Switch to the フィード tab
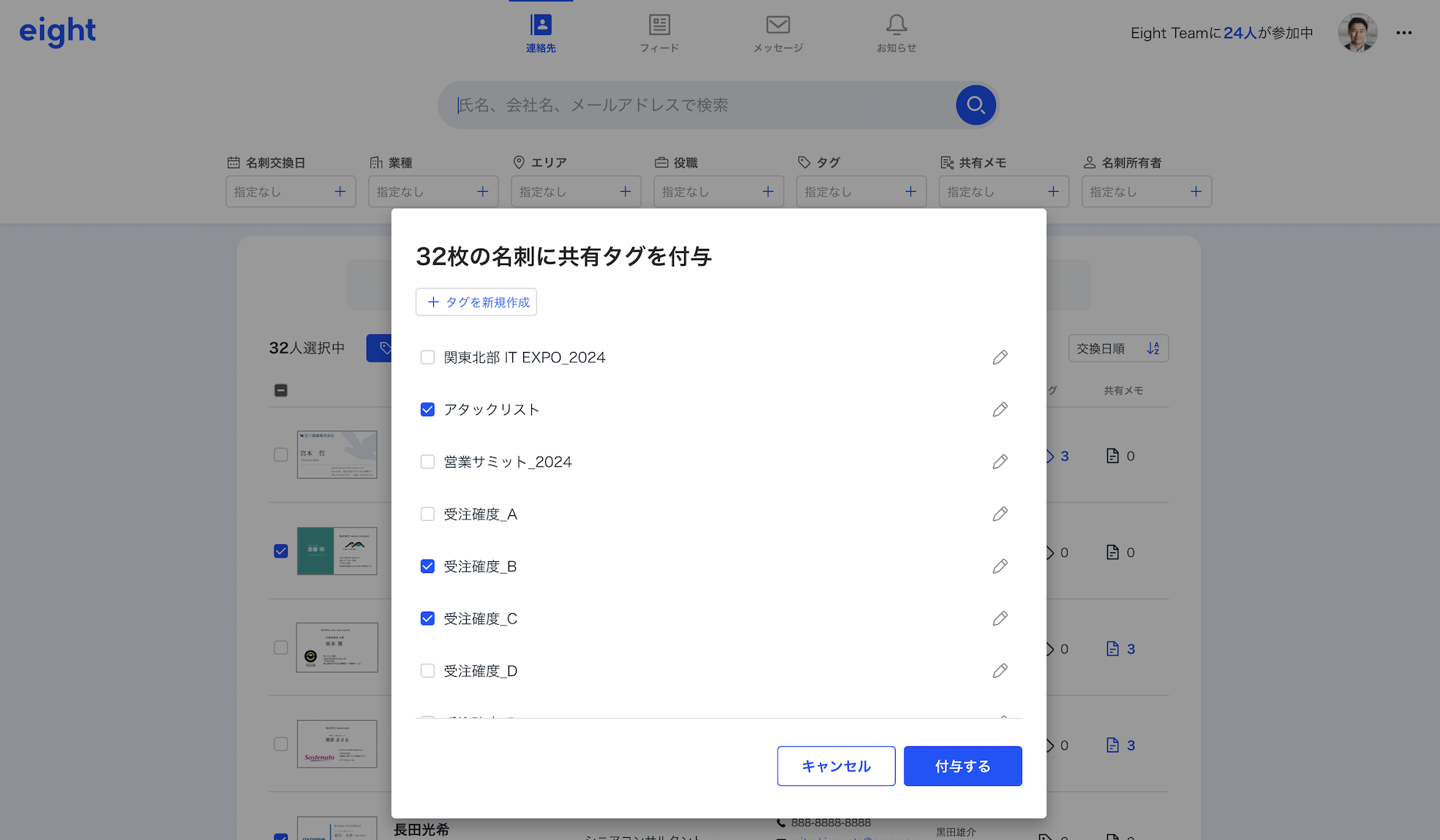Image resolution: width=1440 pixels, height=840 pixels. [659, 33]
